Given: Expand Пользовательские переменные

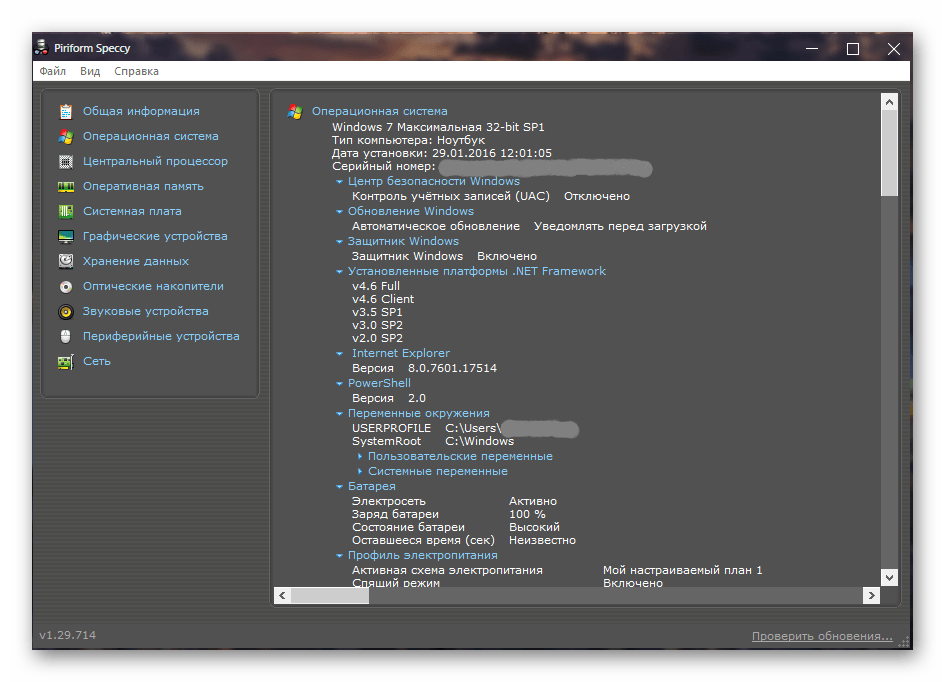Looking at the screenshot, I should click(360, 457).
